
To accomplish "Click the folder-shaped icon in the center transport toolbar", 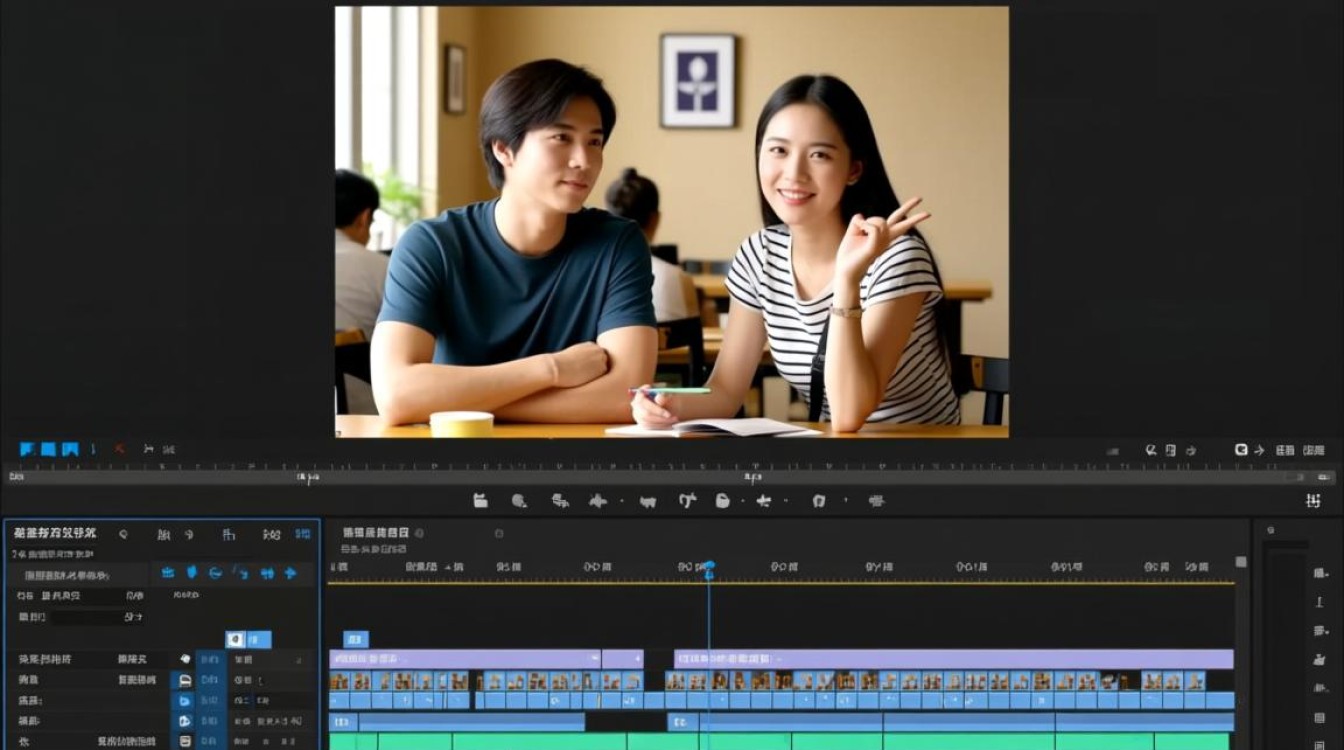I will pyautogui.click(x=480, y=501).
